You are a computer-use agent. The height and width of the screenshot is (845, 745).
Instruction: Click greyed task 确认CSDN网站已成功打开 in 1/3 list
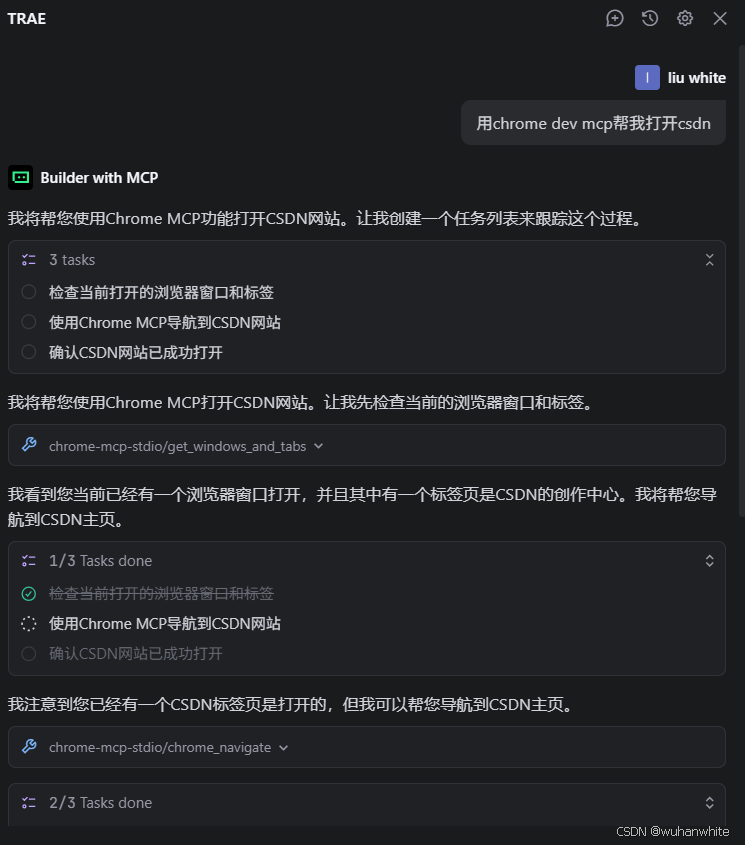point(136,654)
